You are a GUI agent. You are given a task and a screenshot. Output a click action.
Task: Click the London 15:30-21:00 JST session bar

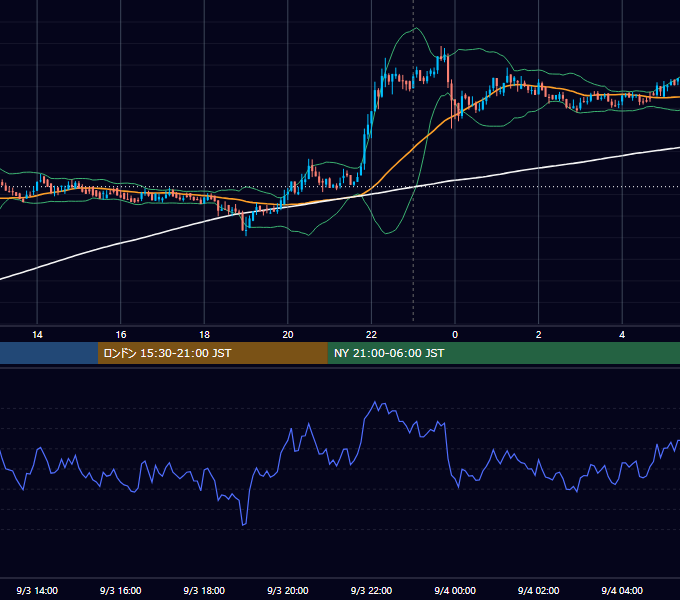point(212,353)
